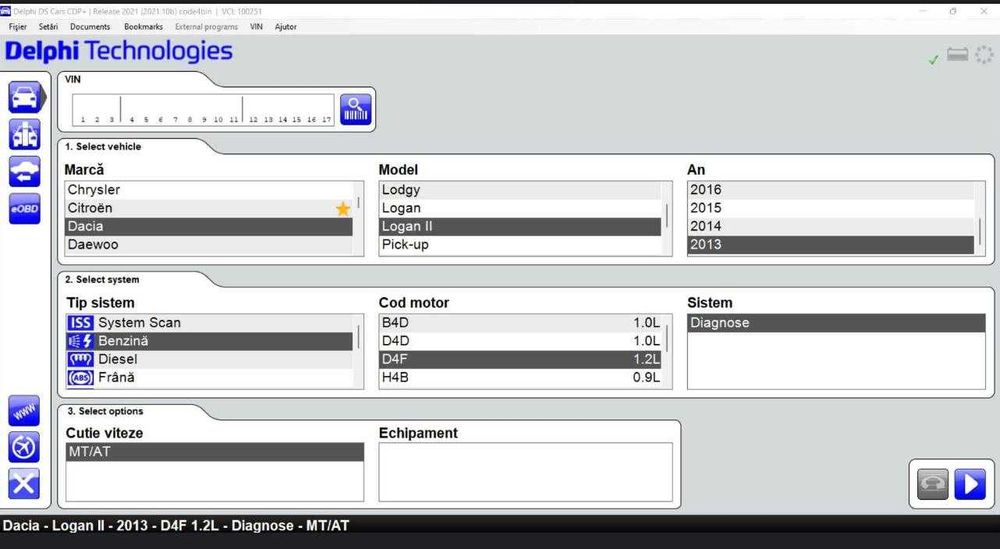Select year 2013 in the An list
Image resolution: width=1000 pixels, height=549 pixels.
pos(830,245)
